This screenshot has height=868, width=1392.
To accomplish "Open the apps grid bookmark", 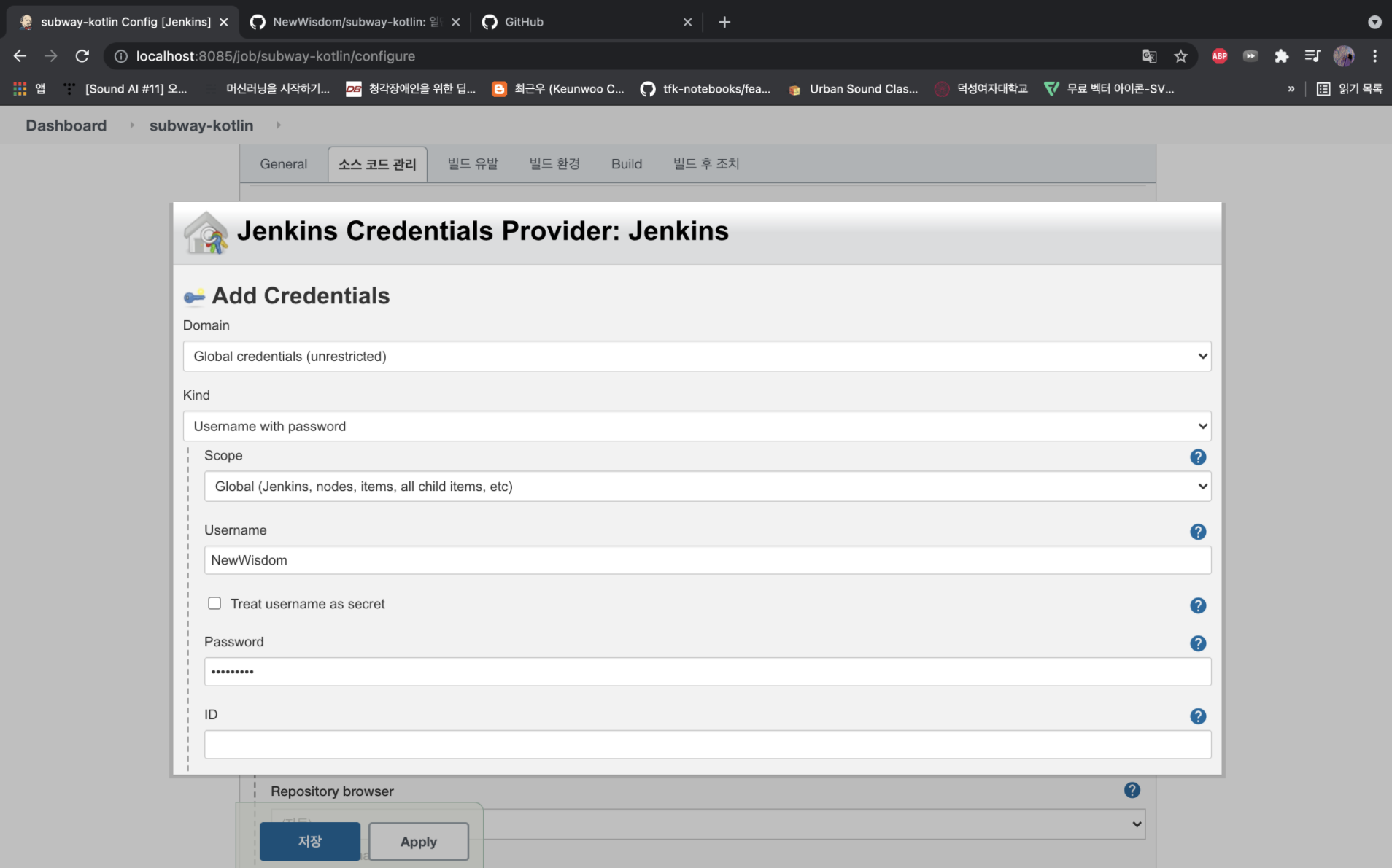I will (x=29, y=88).
